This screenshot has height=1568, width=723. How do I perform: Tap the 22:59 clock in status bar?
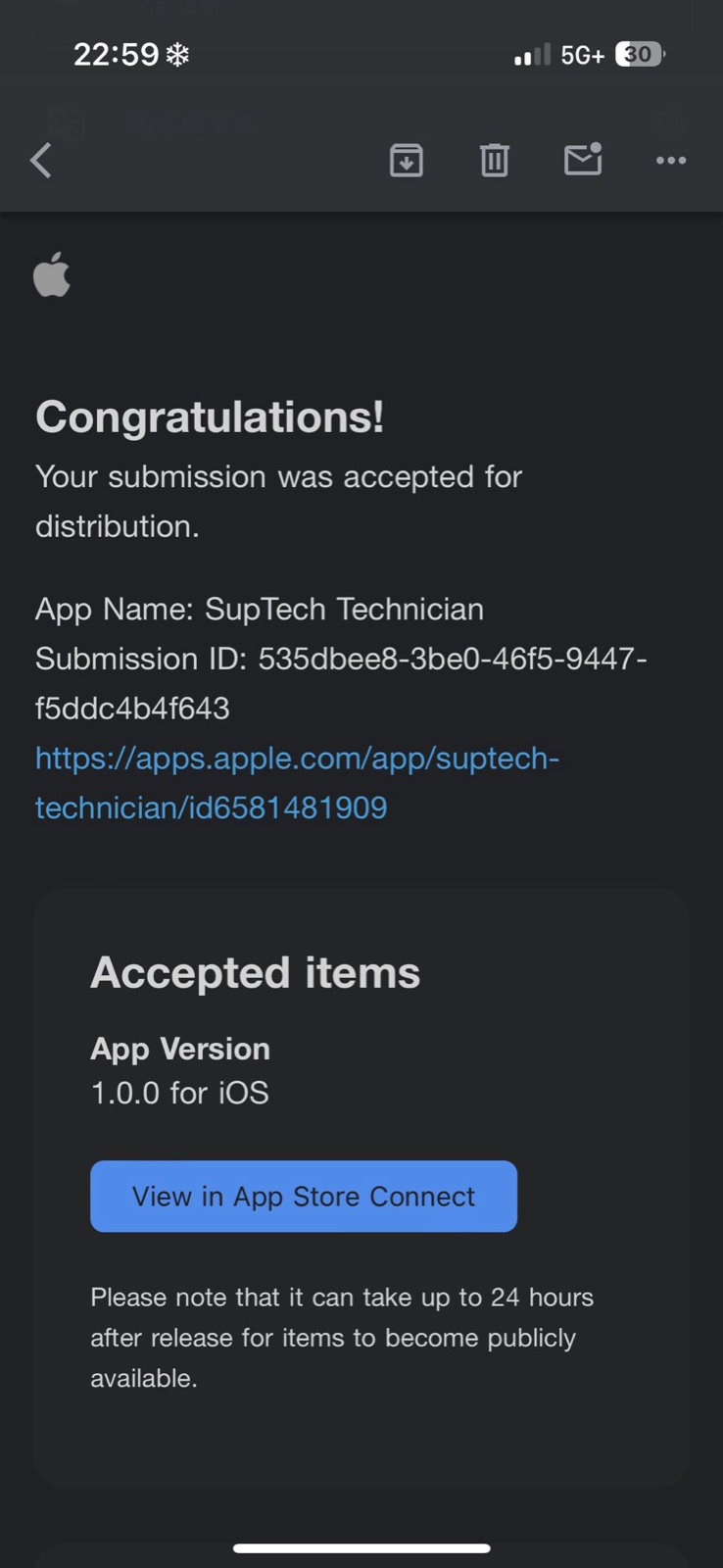pos(116,55)
